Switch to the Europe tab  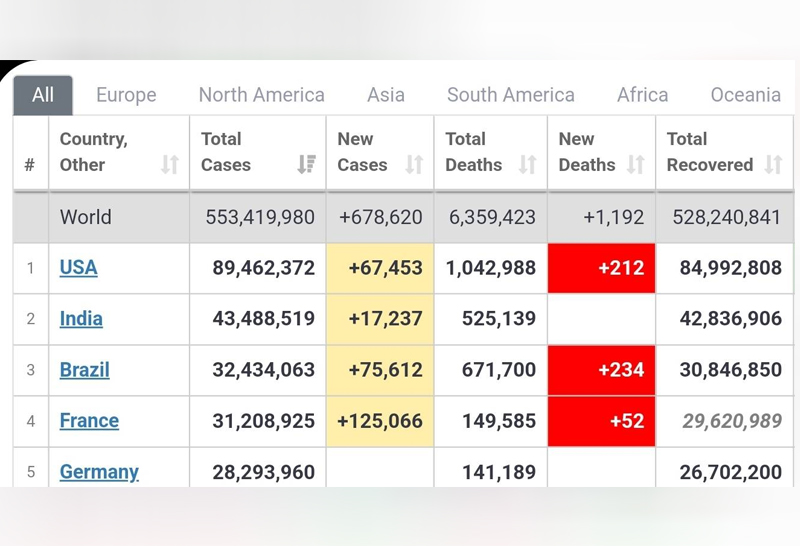126,95
